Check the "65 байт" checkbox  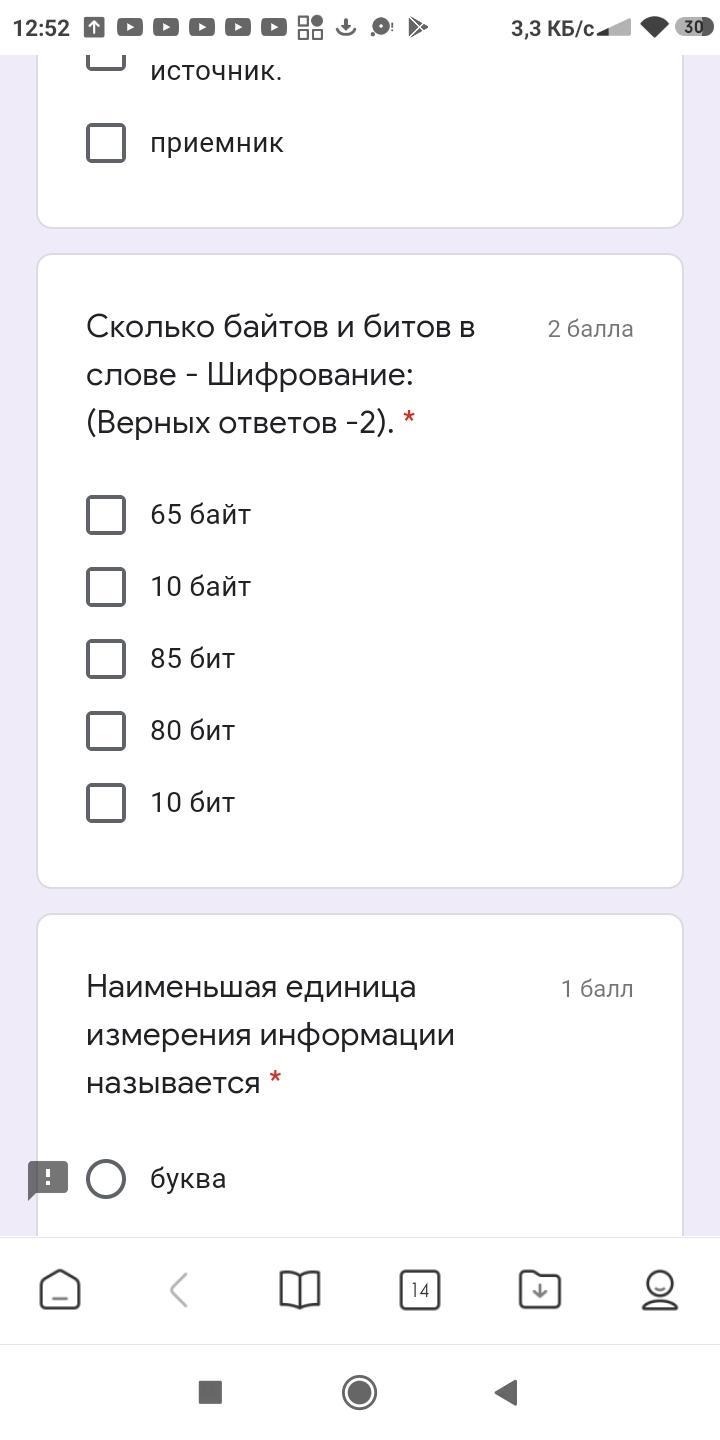click(106, 515)
